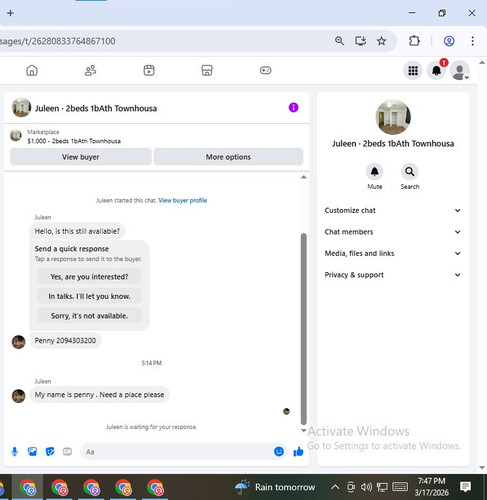Bookmark this page with the star icon

tap(381, 41)
